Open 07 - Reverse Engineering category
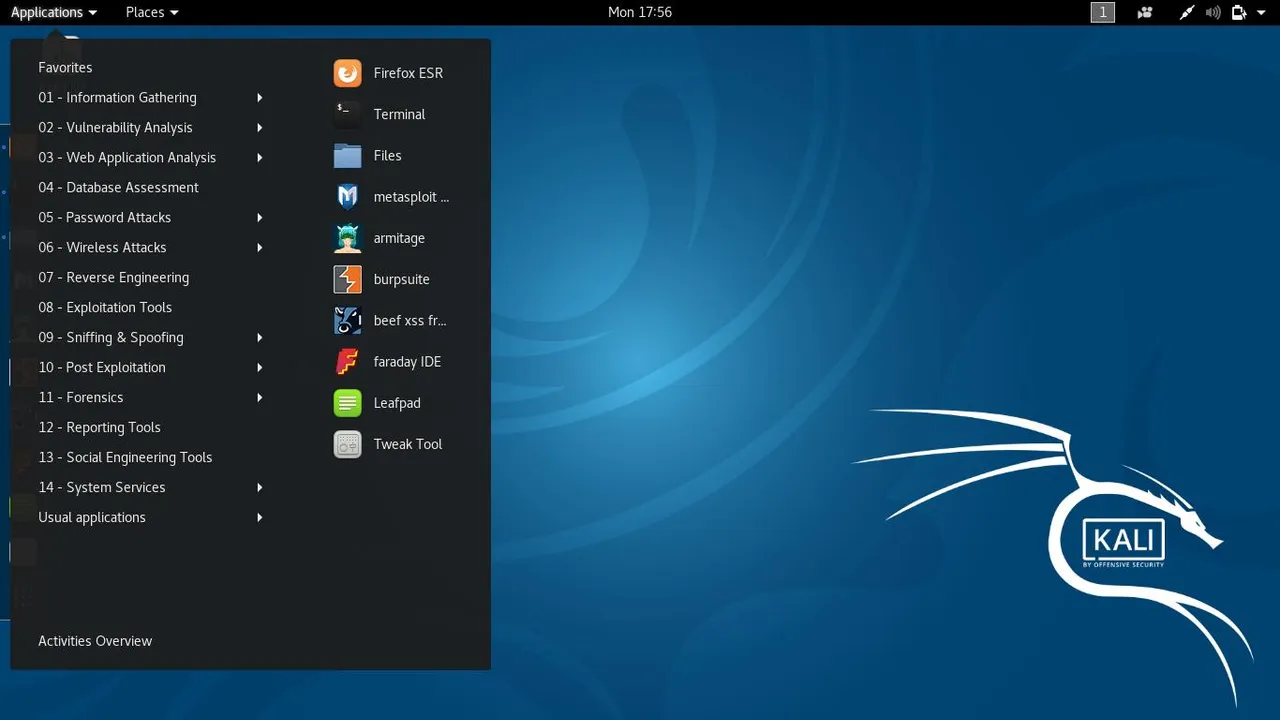 pyautogui.click(x=113, y=277)
